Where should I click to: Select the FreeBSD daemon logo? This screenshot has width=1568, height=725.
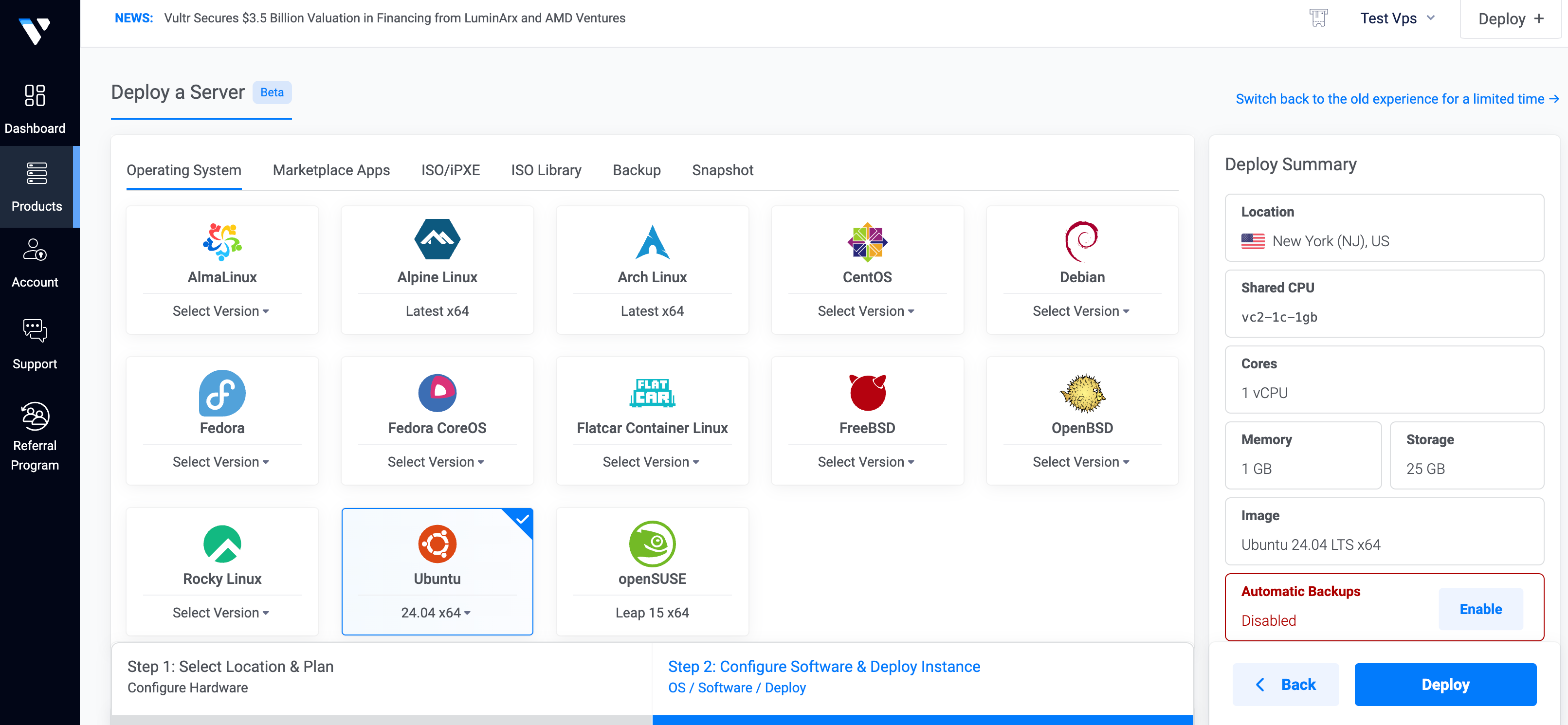[x=867, y=393]
